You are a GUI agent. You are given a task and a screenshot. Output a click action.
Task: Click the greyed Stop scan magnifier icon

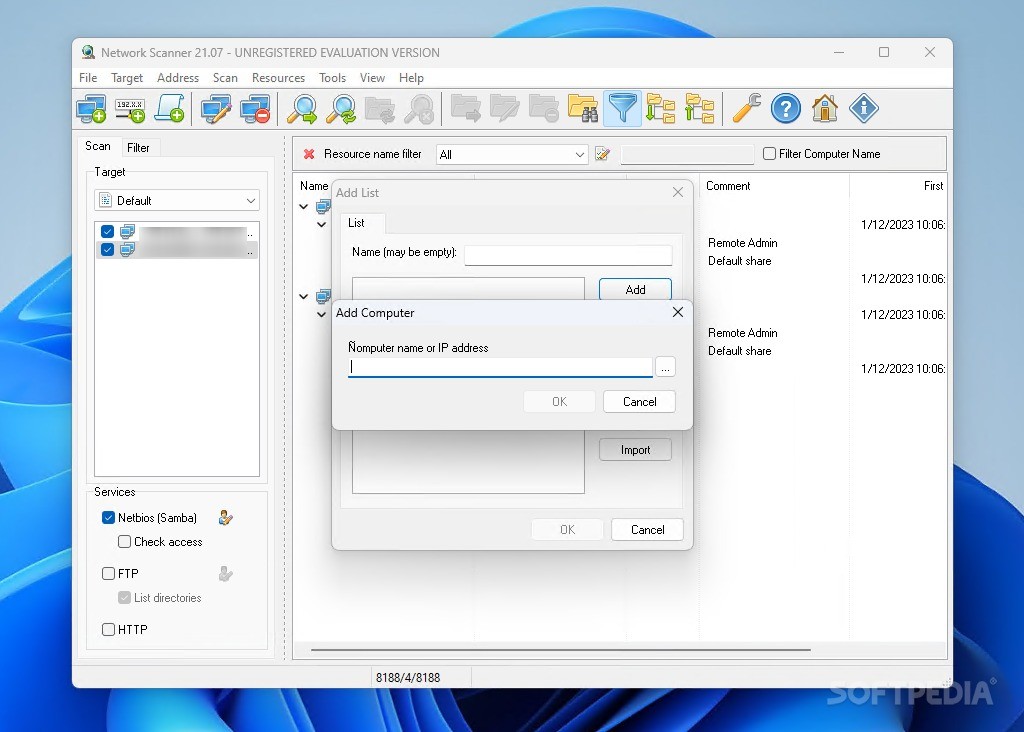pyautogui.click(x=419, y=108)
